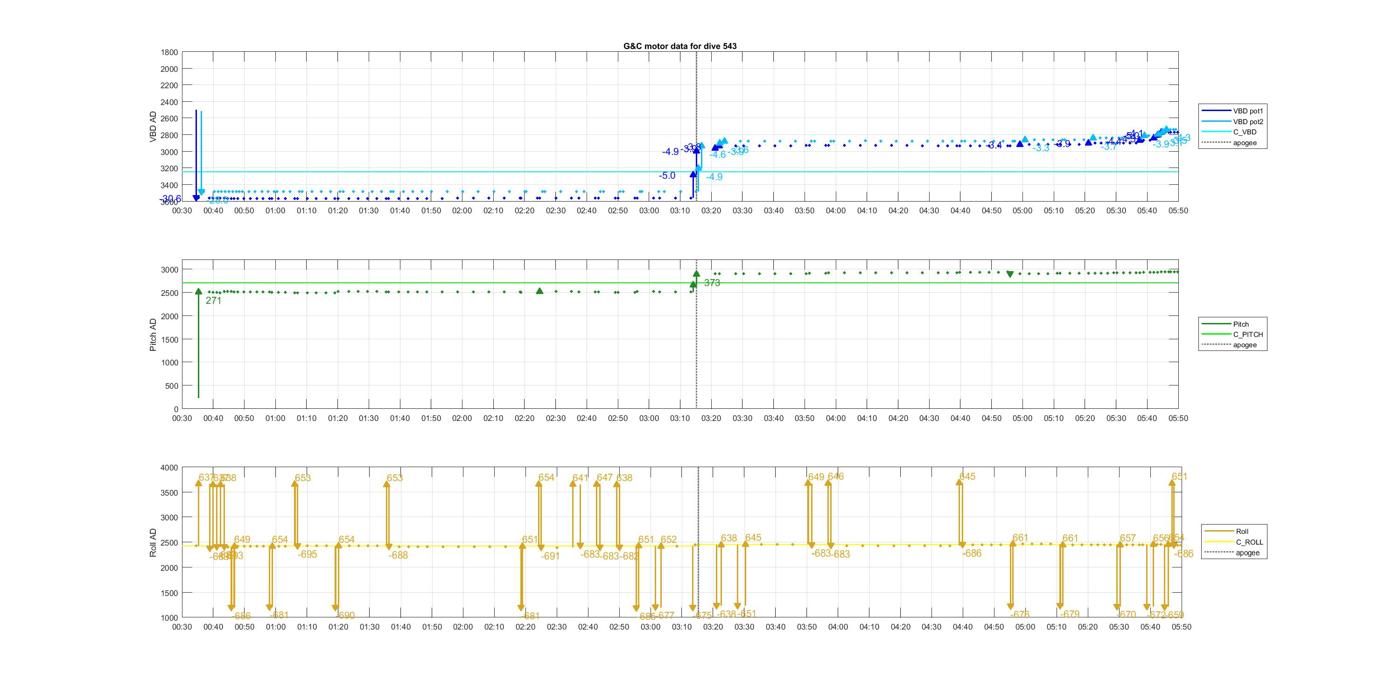
Task: Click the 'Pitch AD' y-axis label
Action: [154, 335]
